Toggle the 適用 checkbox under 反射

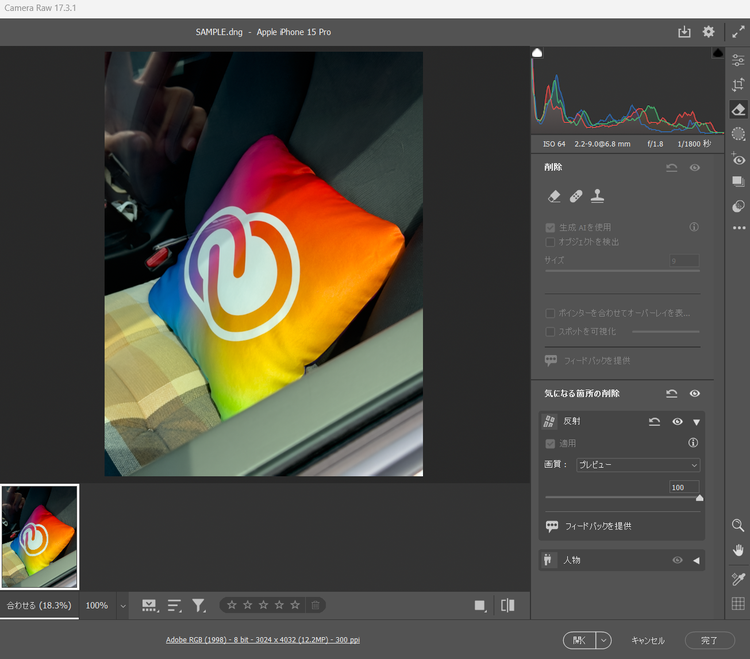click(x=550, y=444)
